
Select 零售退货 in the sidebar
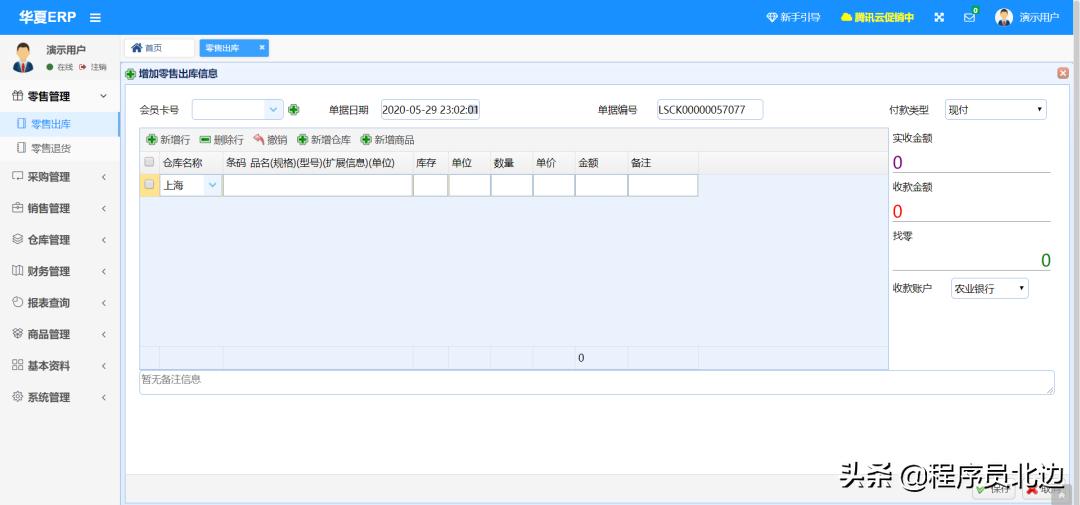tap(60, 147)
